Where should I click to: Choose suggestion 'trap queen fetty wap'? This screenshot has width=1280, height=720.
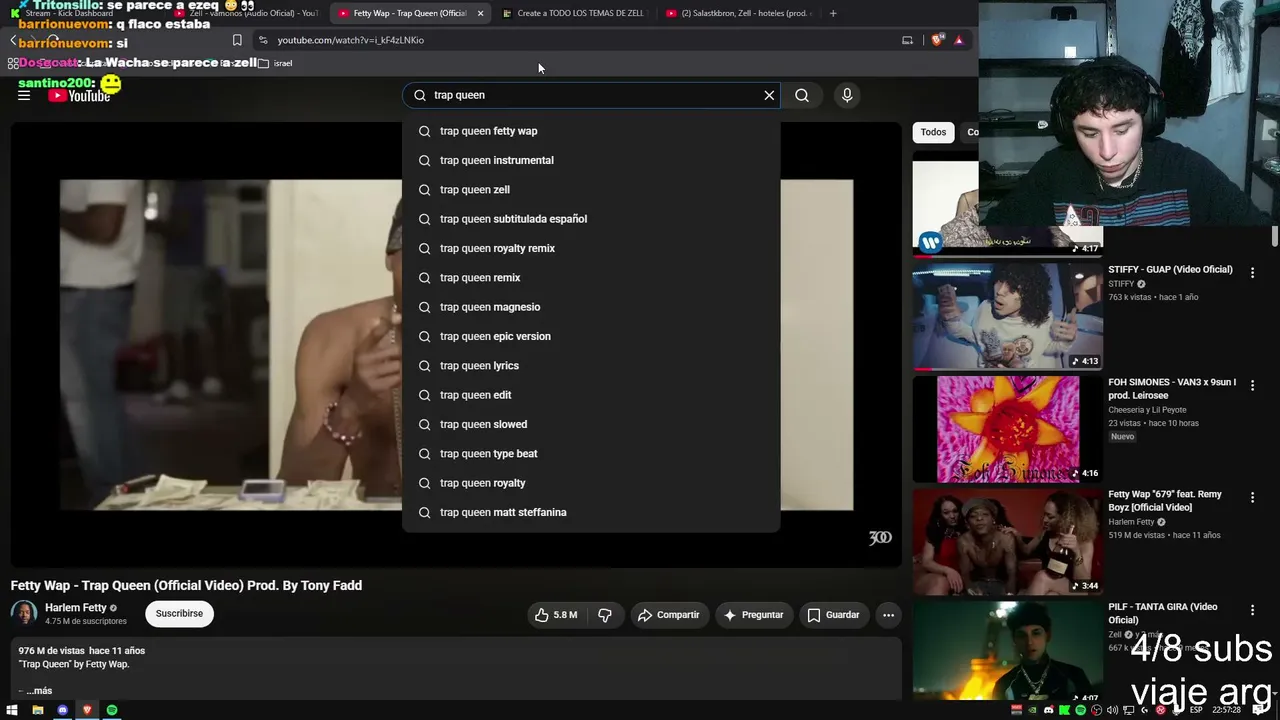(x=591, y=131)
